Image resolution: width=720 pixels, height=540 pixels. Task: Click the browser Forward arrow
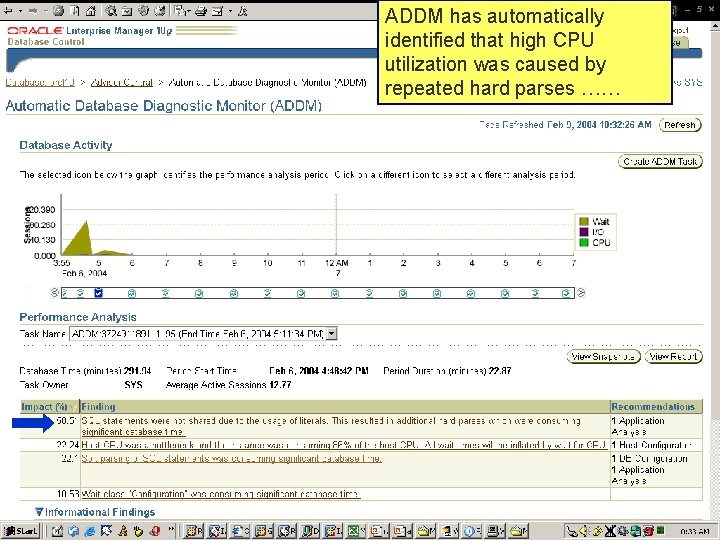33,11
